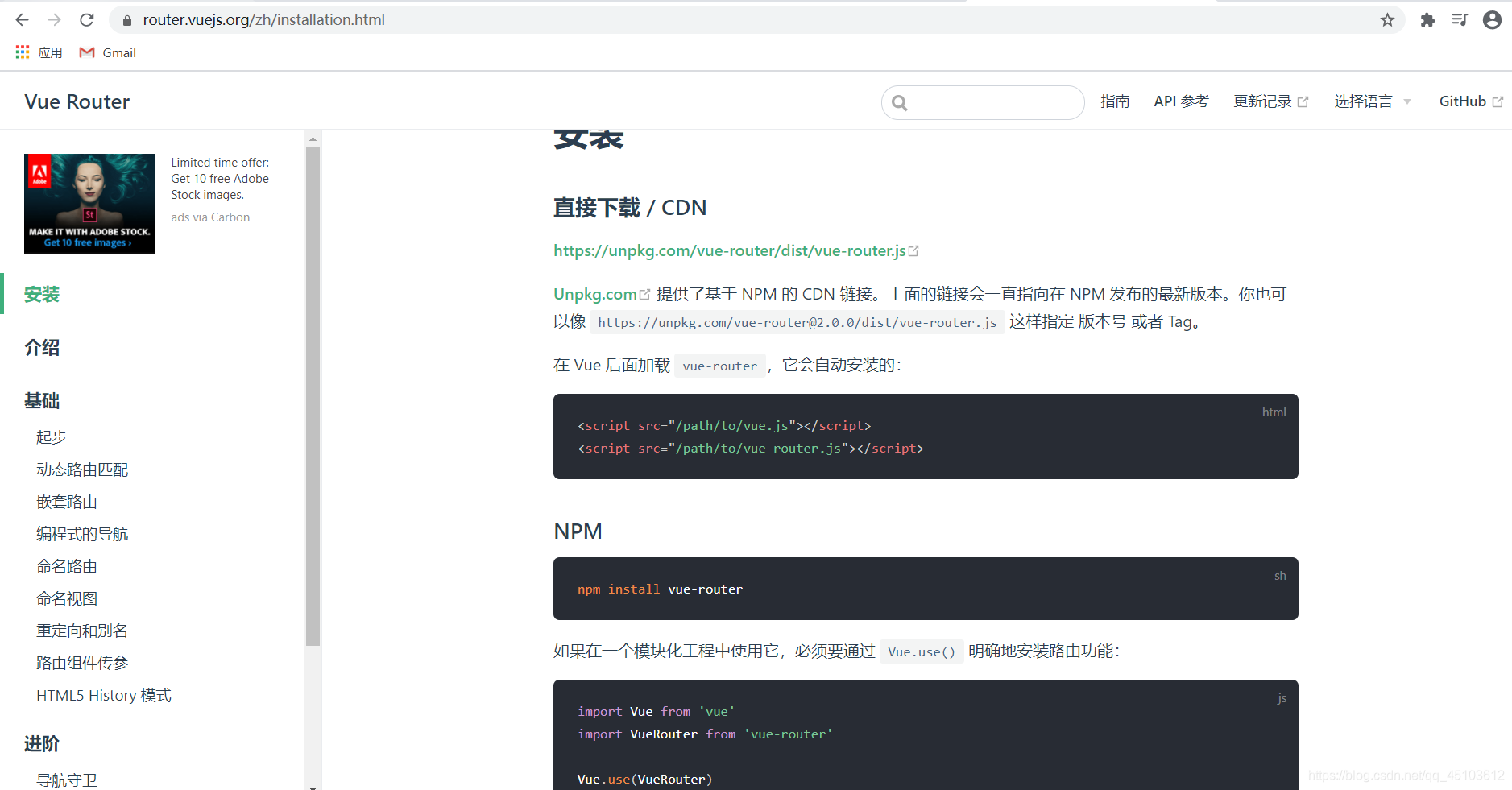The image size is (1512, 790).
Task: Focus the docs search input
Action: point(983,102)
